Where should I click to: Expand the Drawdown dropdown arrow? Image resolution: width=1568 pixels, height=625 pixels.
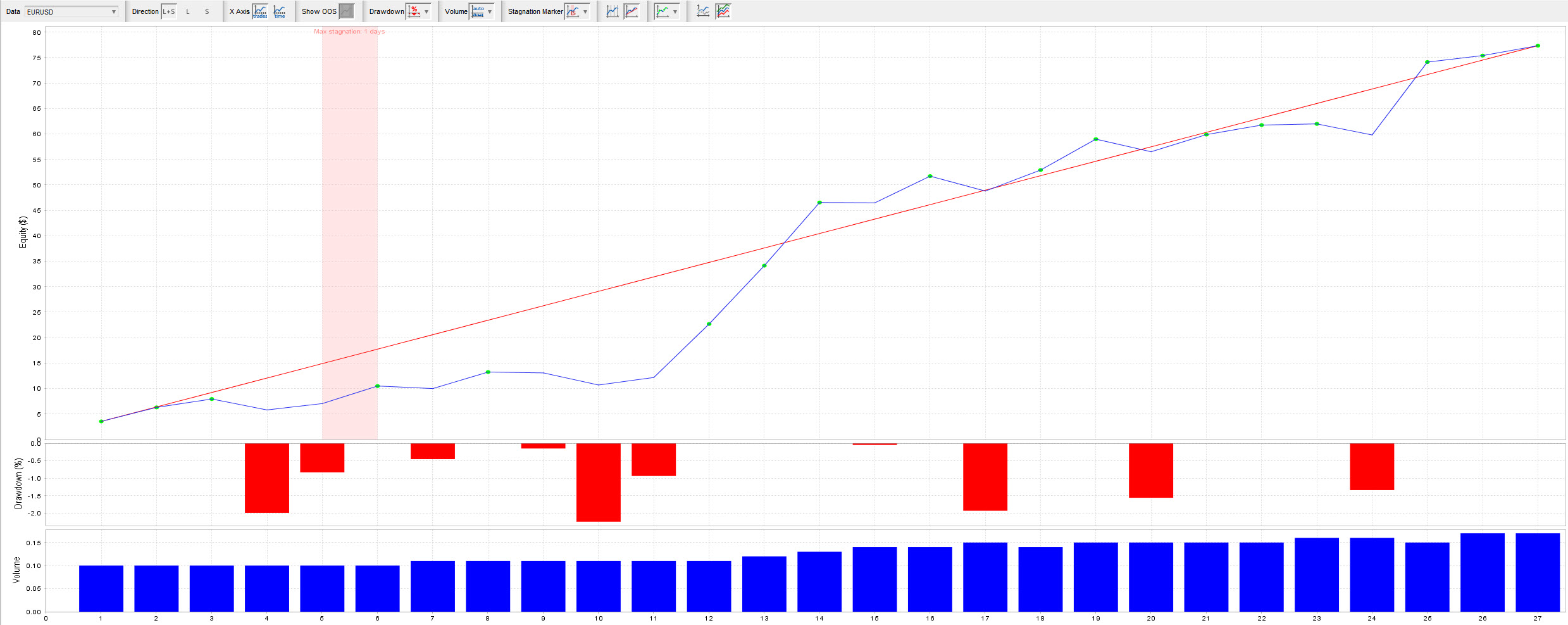(x=426, y=11)
